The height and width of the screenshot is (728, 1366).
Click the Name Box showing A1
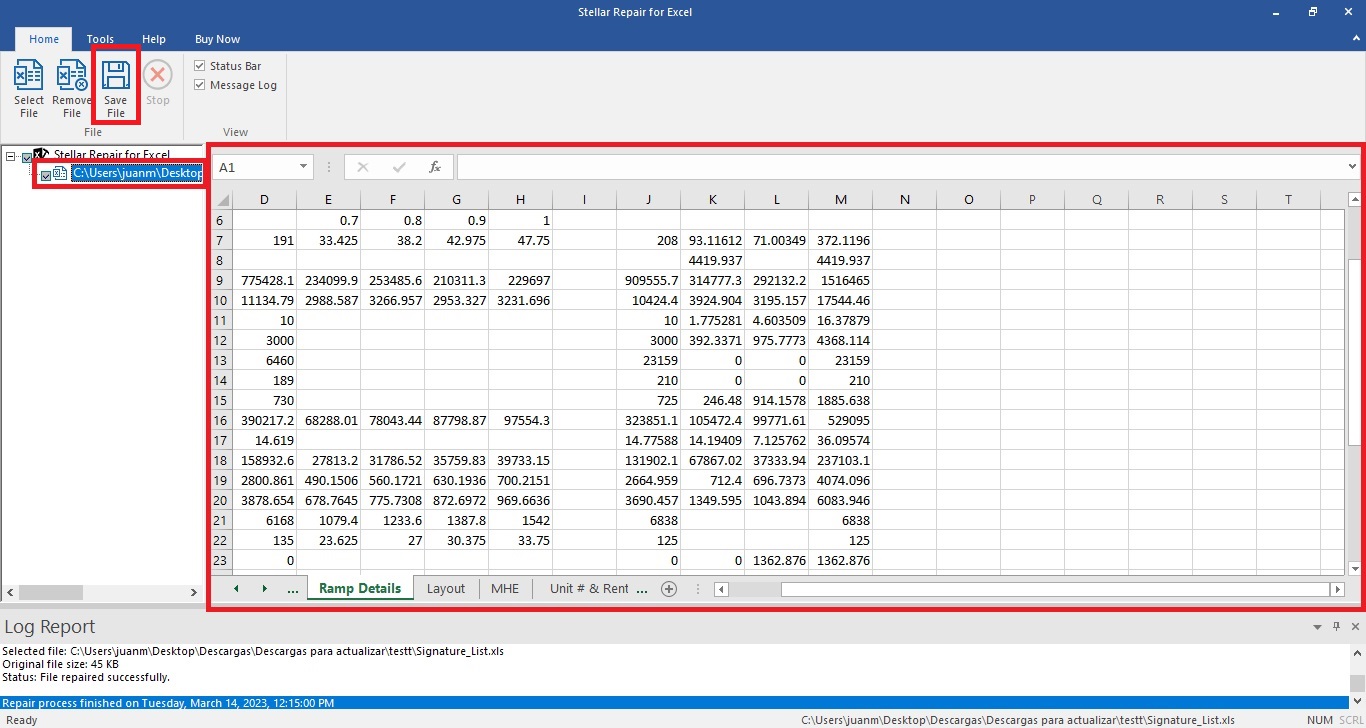255,167
